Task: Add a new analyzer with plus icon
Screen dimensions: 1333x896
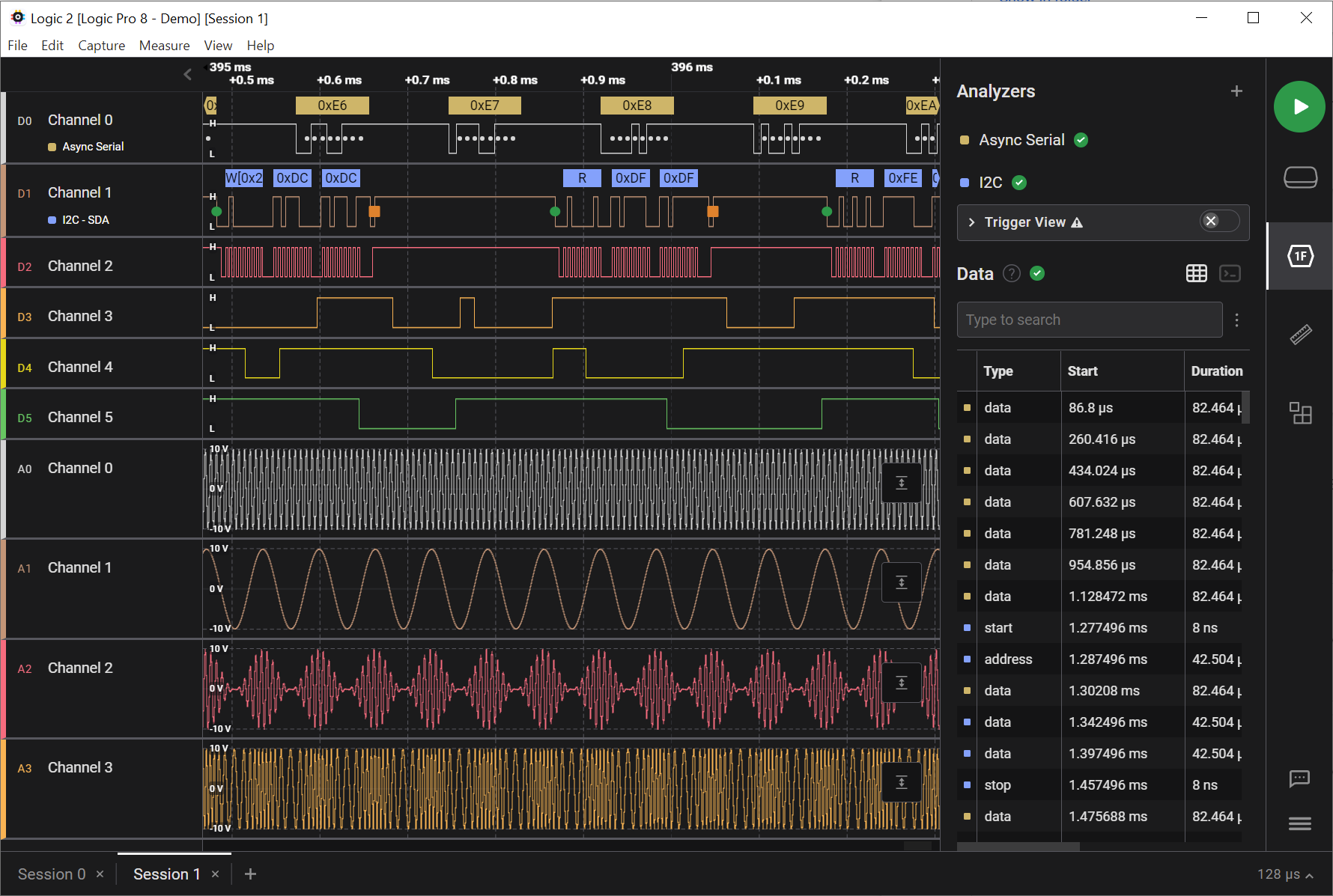Action: [x=1236, y=91]
